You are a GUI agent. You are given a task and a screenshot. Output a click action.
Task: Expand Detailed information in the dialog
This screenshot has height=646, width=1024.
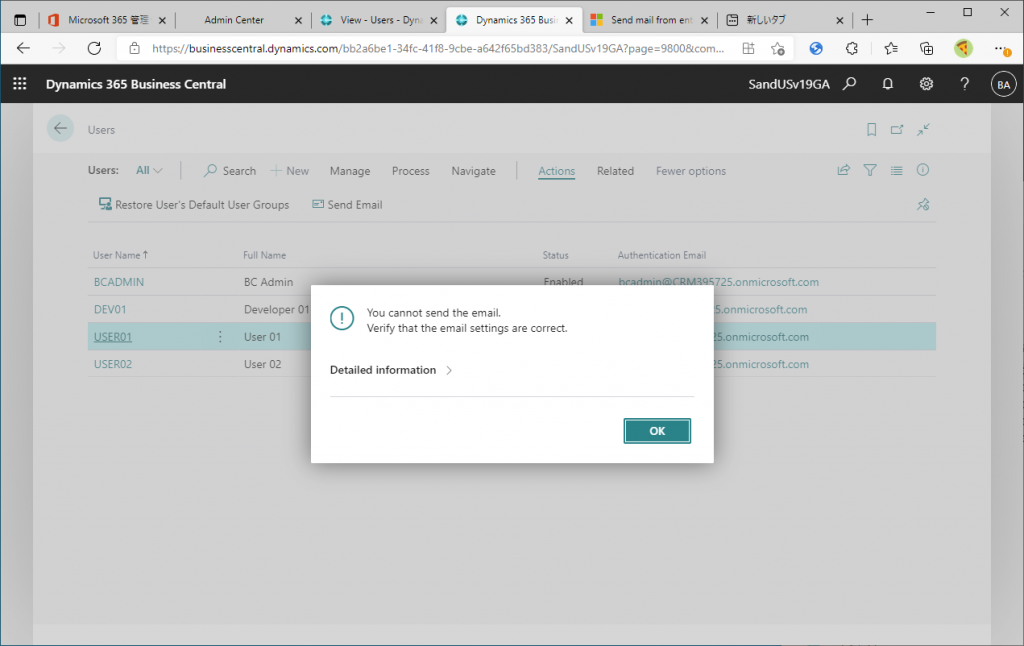click(391, 370)
